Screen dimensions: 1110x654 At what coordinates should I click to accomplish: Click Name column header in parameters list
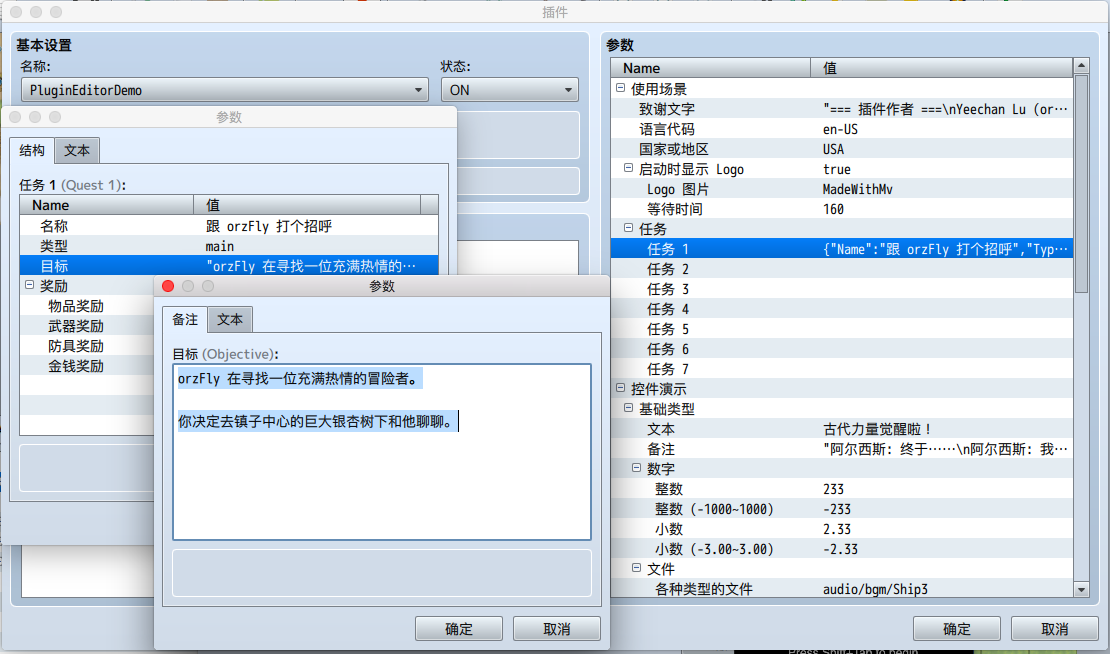(x=711, y=68)
